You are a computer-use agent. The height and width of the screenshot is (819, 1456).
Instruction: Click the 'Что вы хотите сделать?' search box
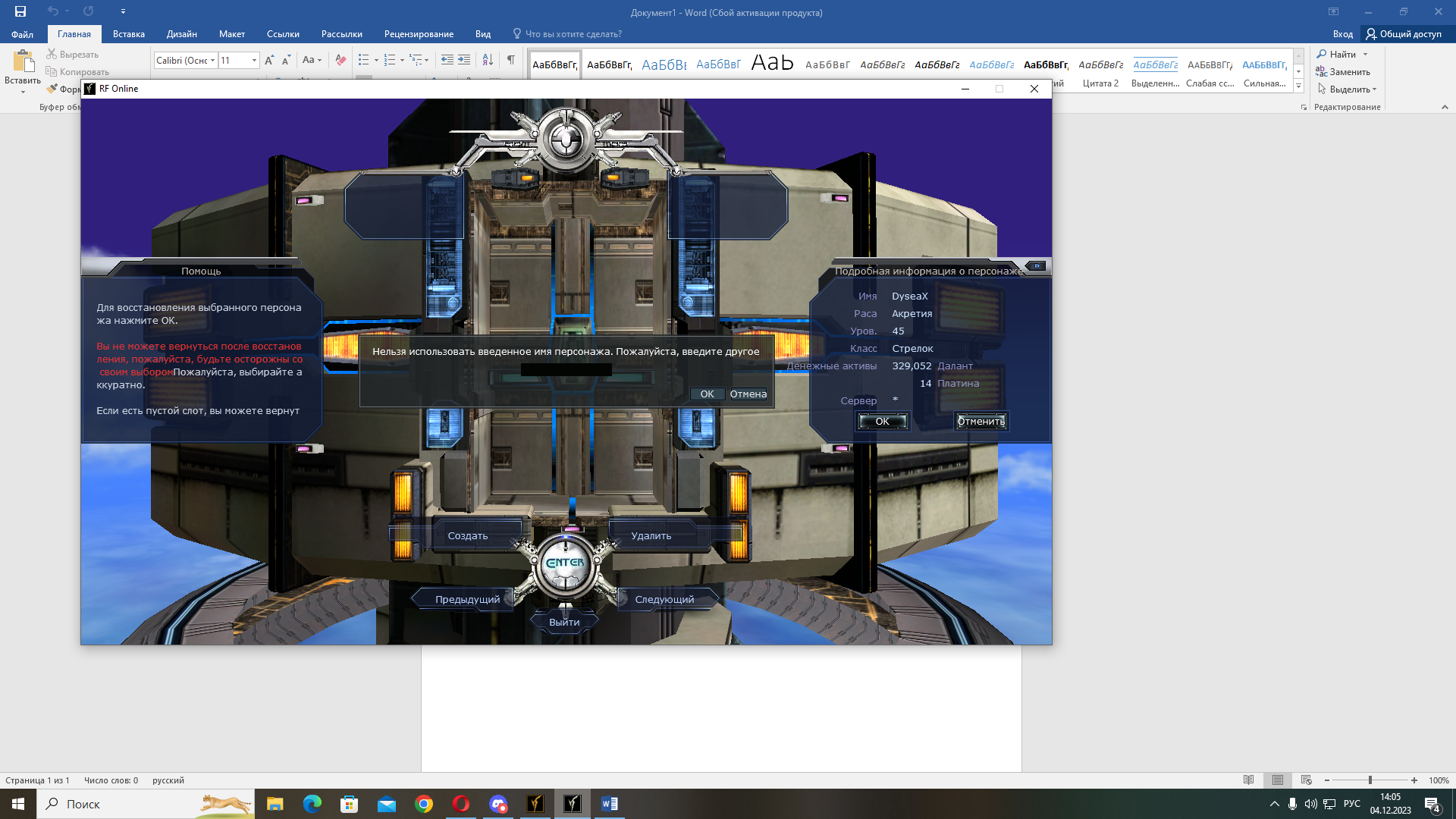567,34
